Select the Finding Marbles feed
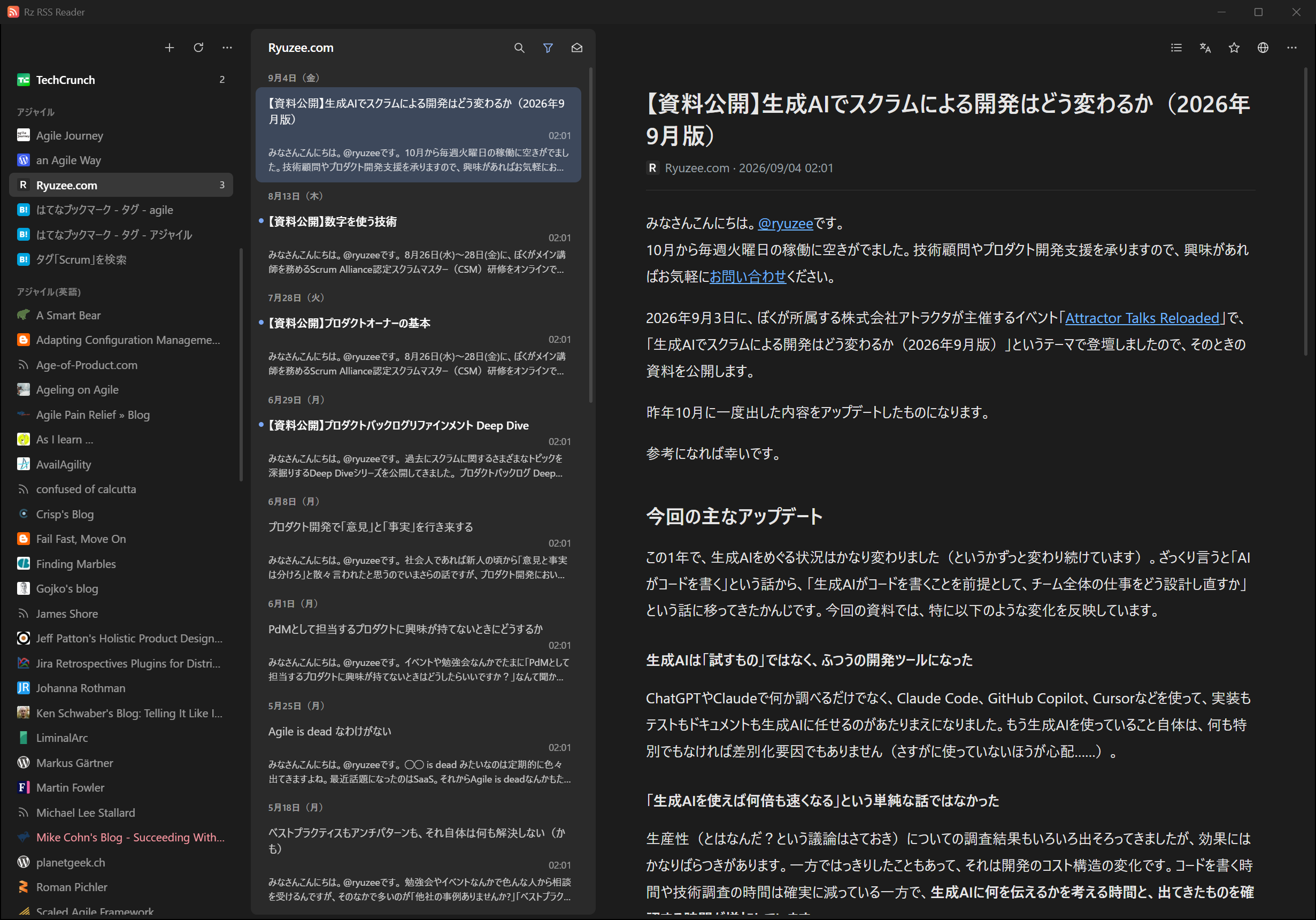The height and width of the screenshot is (920, 1316). coord(121,564)
